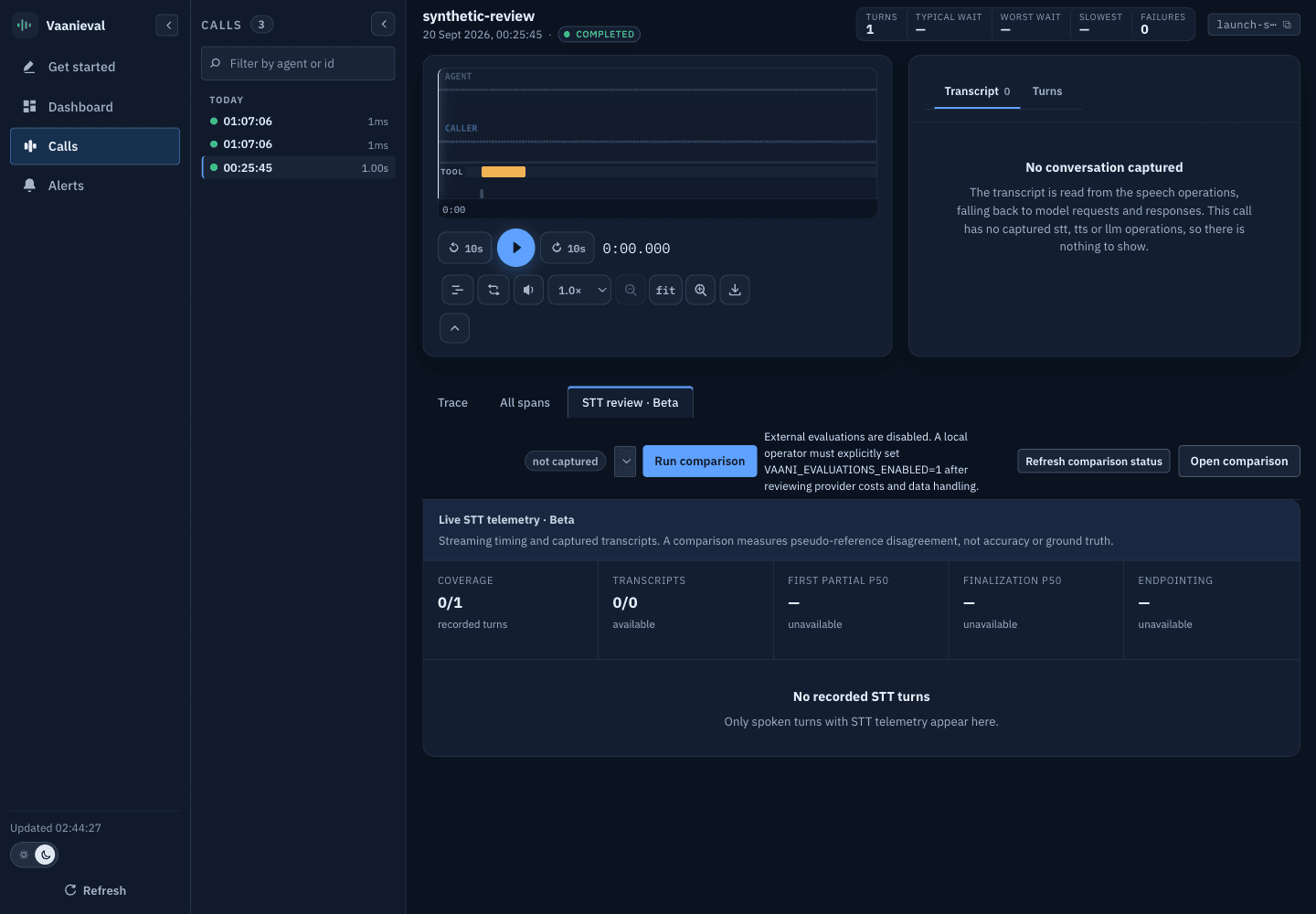1316x914 pixels.
Task: Click the zoom out magnifier icon
Action: pos(631,290)
